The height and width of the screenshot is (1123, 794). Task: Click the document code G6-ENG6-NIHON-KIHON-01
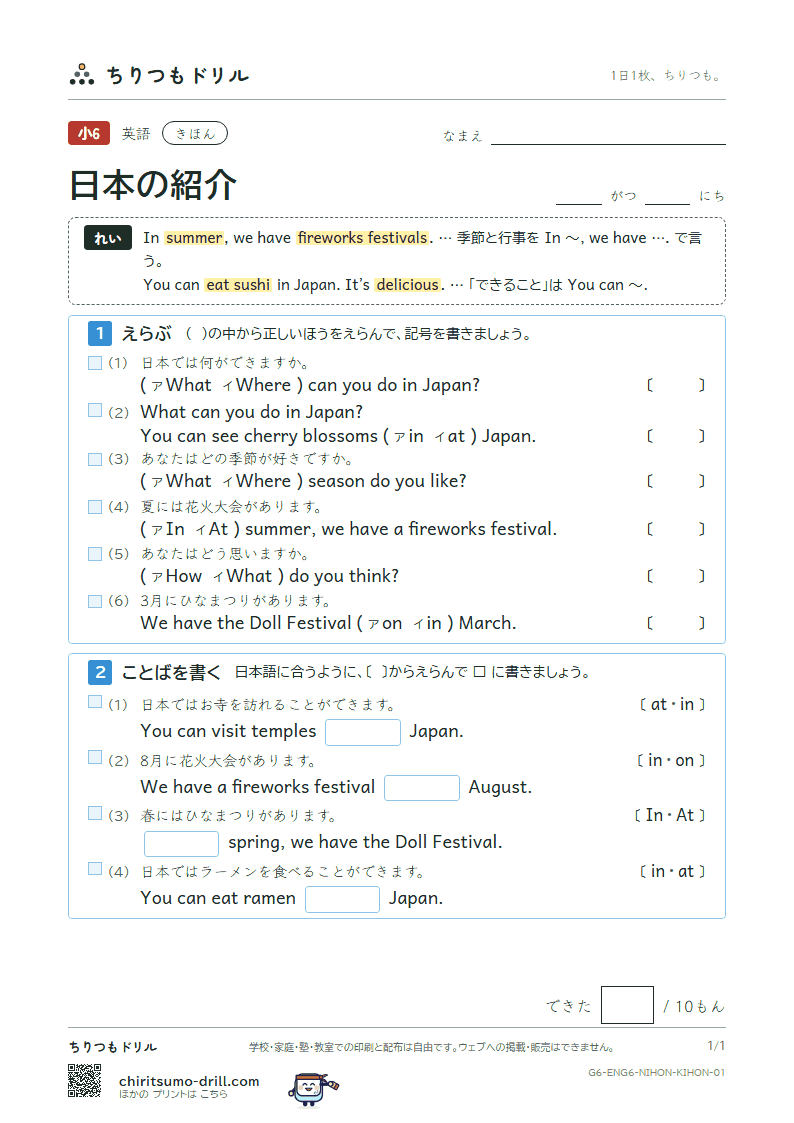coord(657,1072)
